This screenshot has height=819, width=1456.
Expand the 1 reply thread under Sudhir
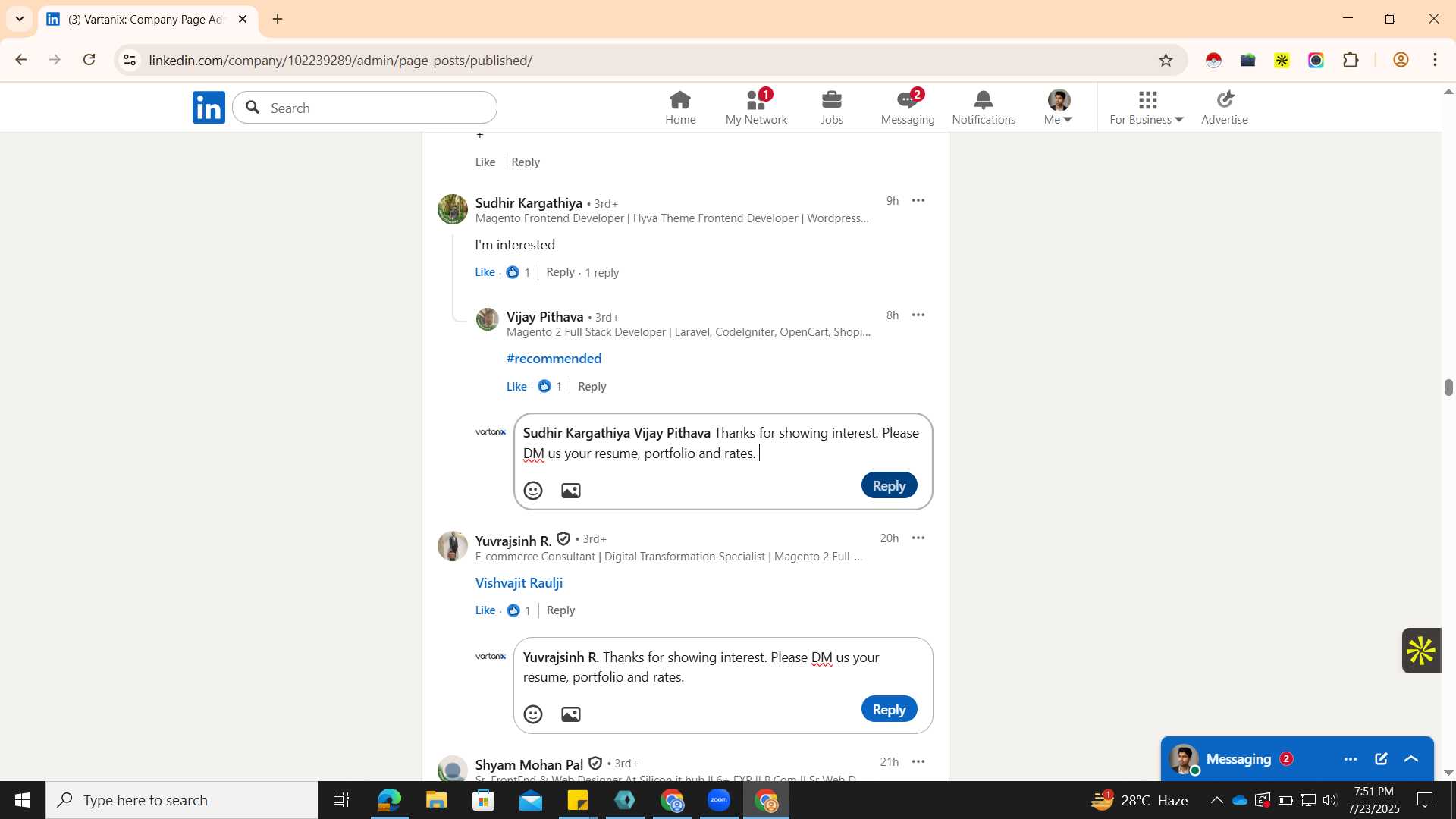[x=602, y=273]
